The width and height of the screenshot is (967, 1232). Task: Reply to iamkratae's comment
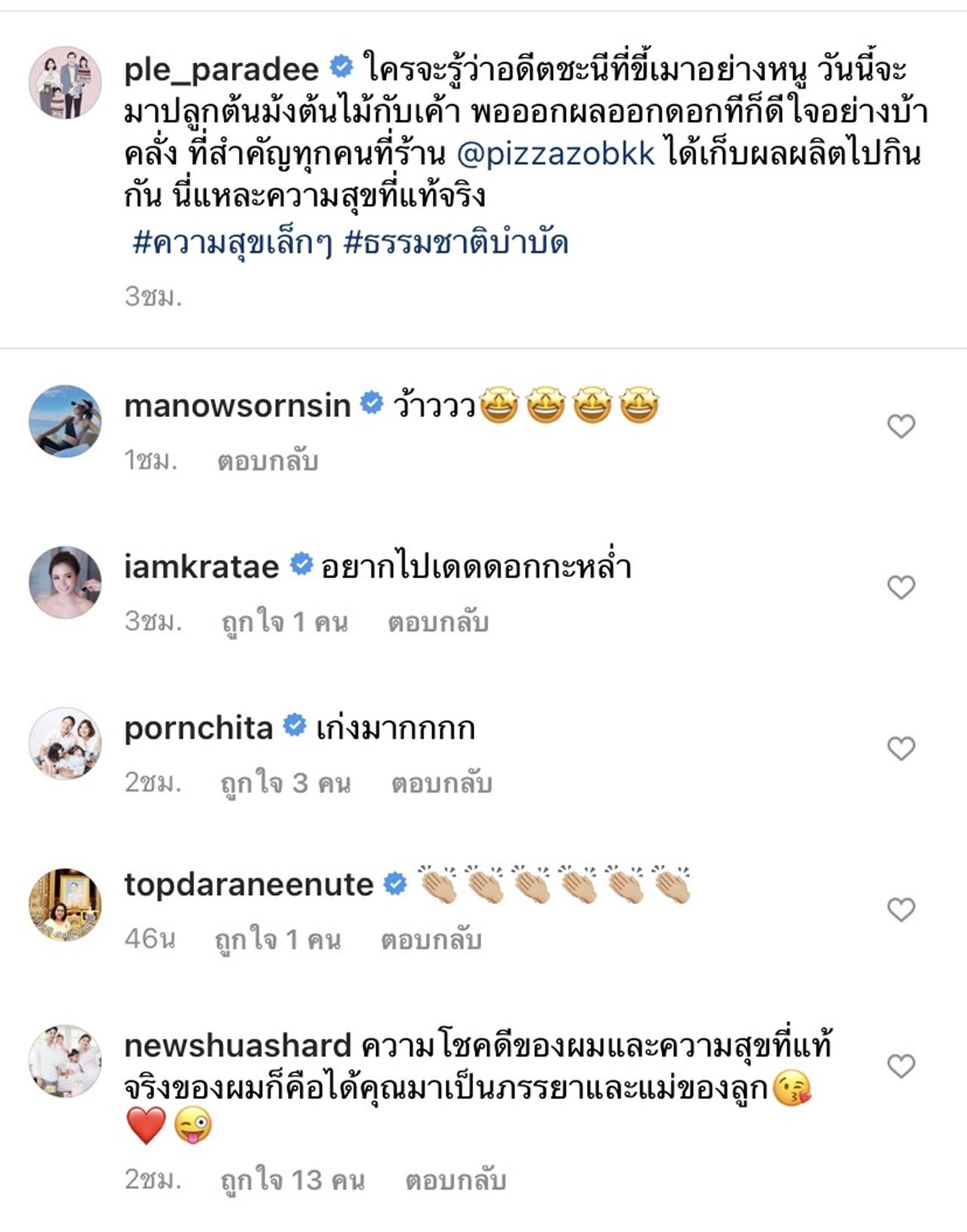(438, 622)
